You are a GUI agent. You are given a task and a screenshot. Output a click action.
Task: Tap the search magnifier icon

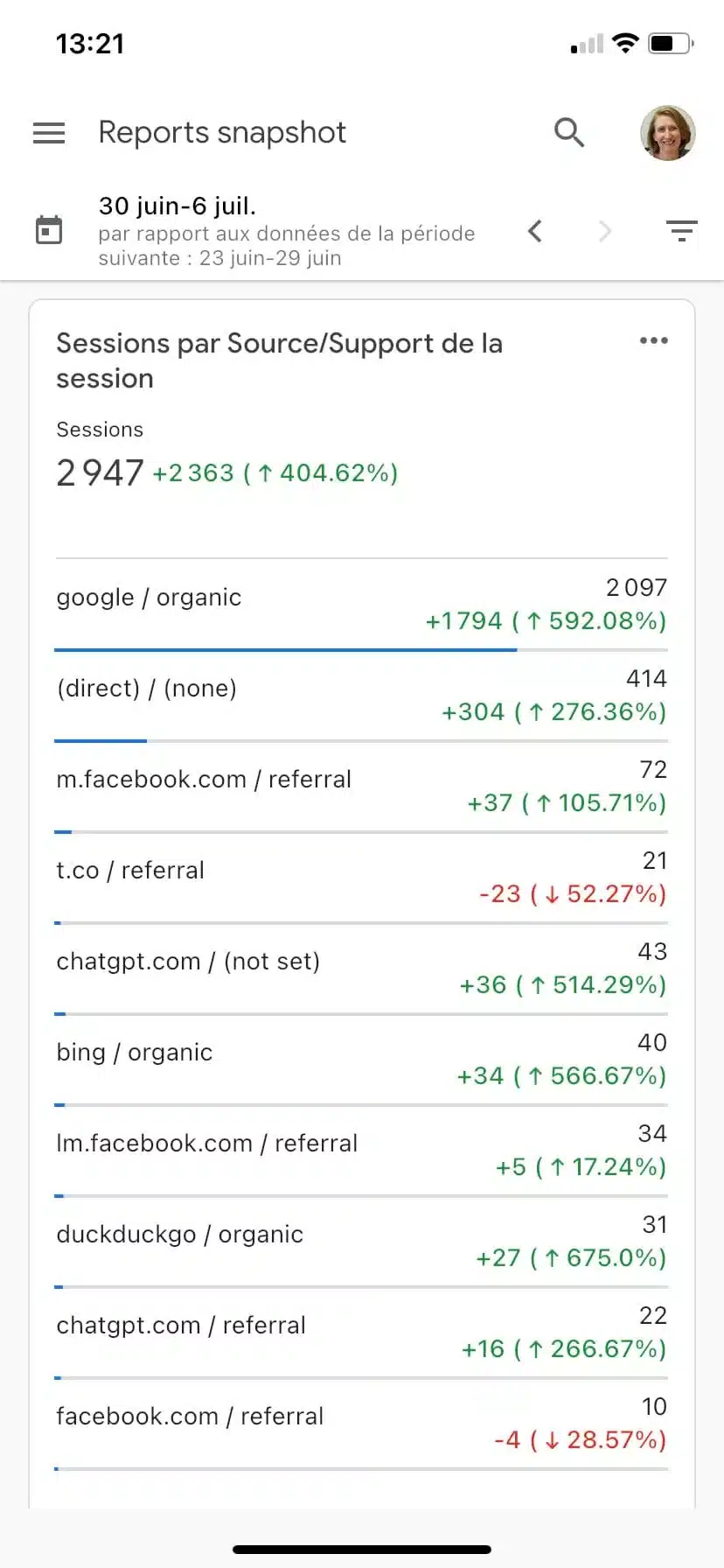[569, 133]
